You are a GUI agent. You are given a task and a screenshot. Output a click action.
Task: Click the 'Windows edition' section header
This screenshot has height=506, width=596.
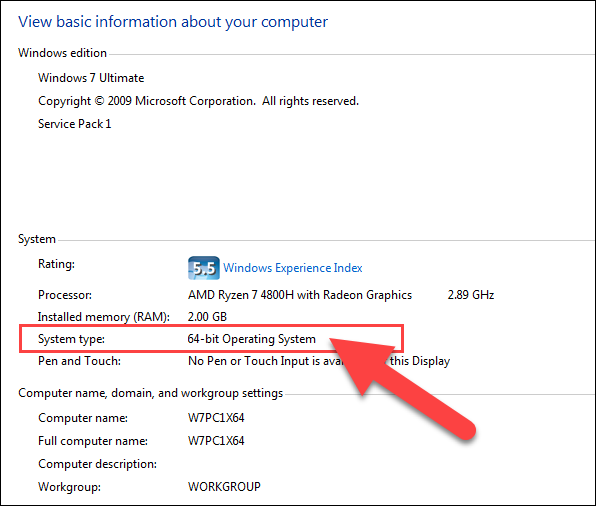(62, 53)
